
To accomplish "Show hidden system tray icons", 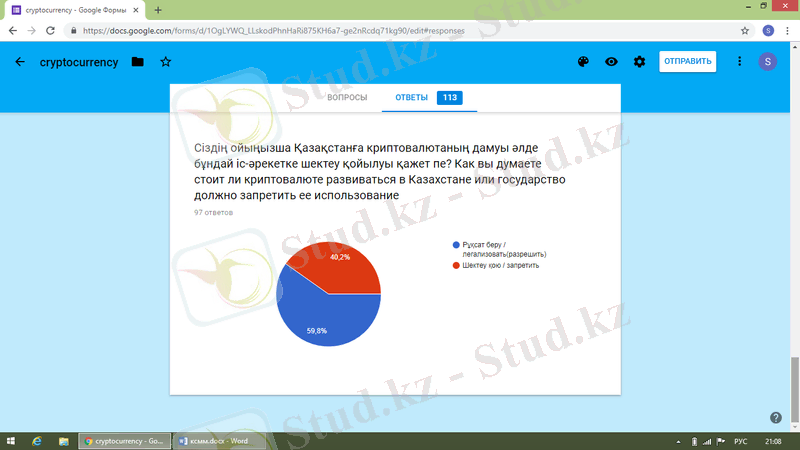I will pyautogui.click(x=678, y=442).
